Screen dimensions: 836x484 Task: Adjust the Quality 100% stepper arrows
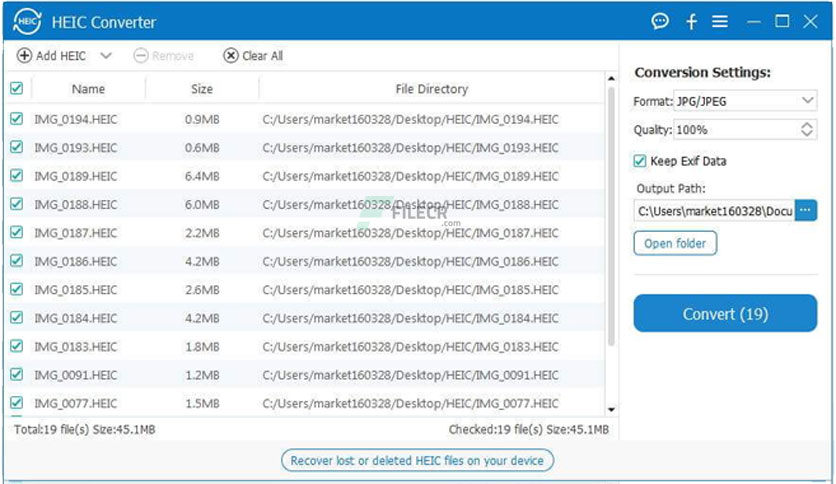(x=807, y=130)
